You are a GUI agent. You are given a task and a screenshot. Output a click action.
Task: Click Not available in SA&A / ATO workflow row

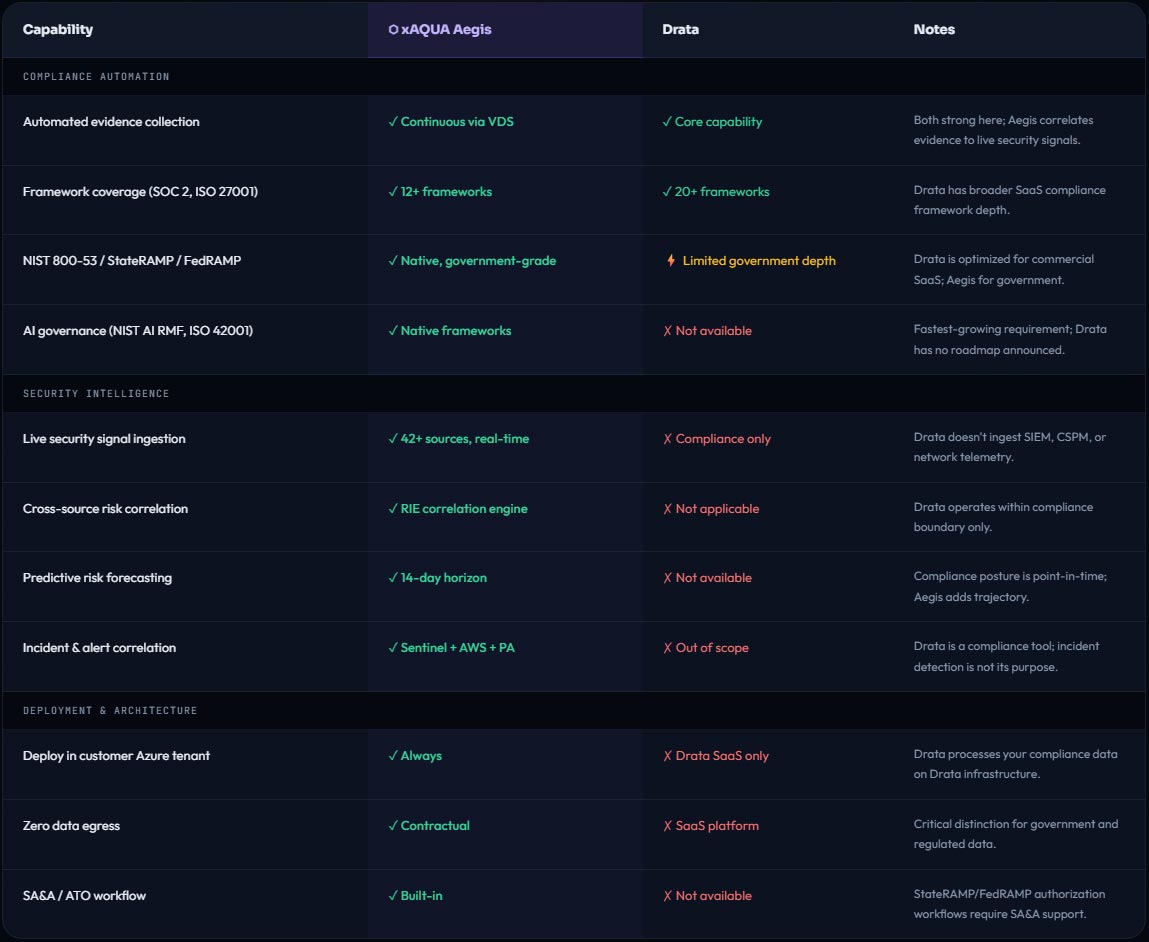tap(708, 895)
